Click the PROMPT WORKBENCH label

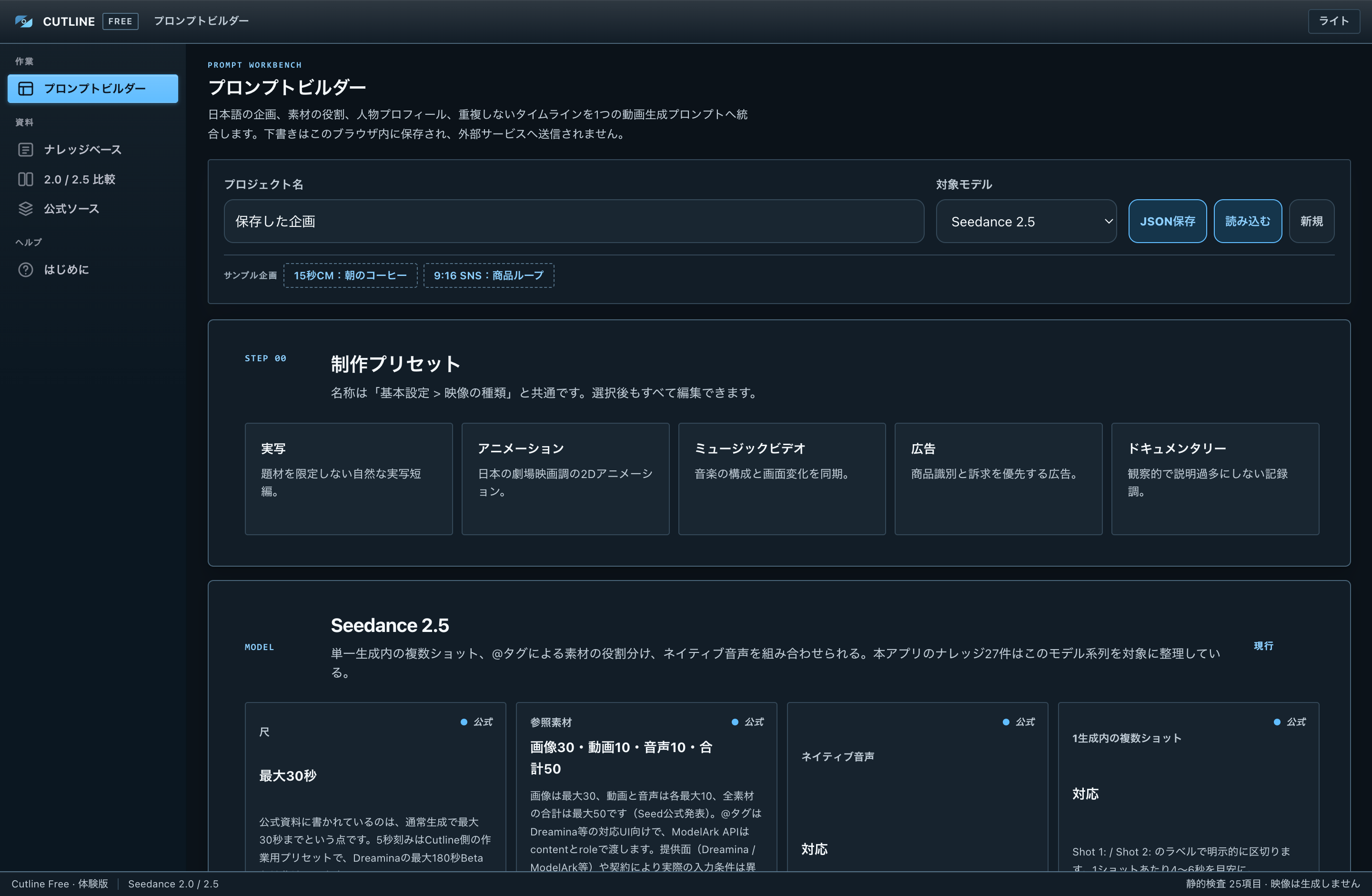pyautogui.click(x=255, y=65)
